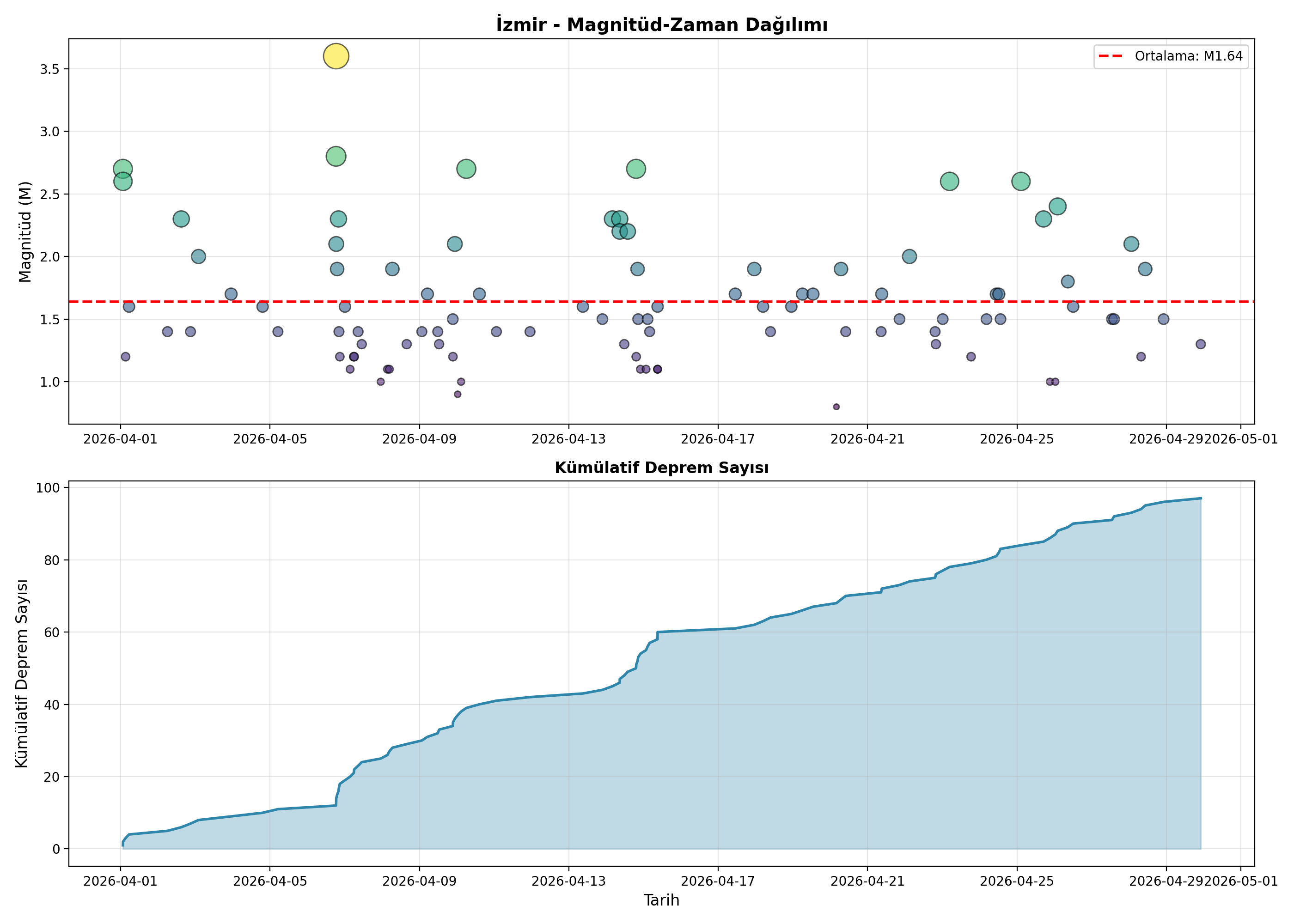This screenshot has height=924, width=1294.
Task: Click the "2026-04-05" label under the cumulative chart
Action: (x=270, y=881)
